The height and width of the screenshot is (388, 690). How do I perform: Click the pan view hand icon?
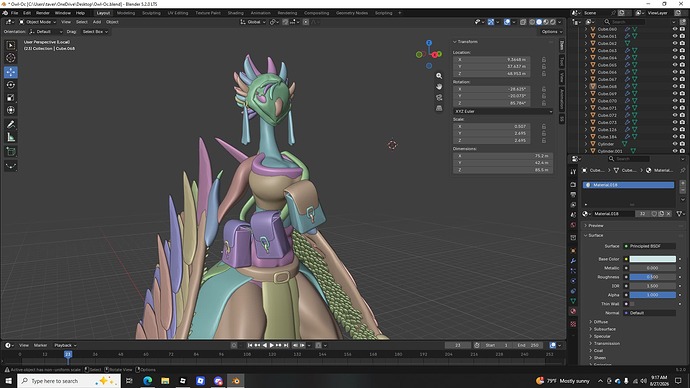tap(439, 87)
